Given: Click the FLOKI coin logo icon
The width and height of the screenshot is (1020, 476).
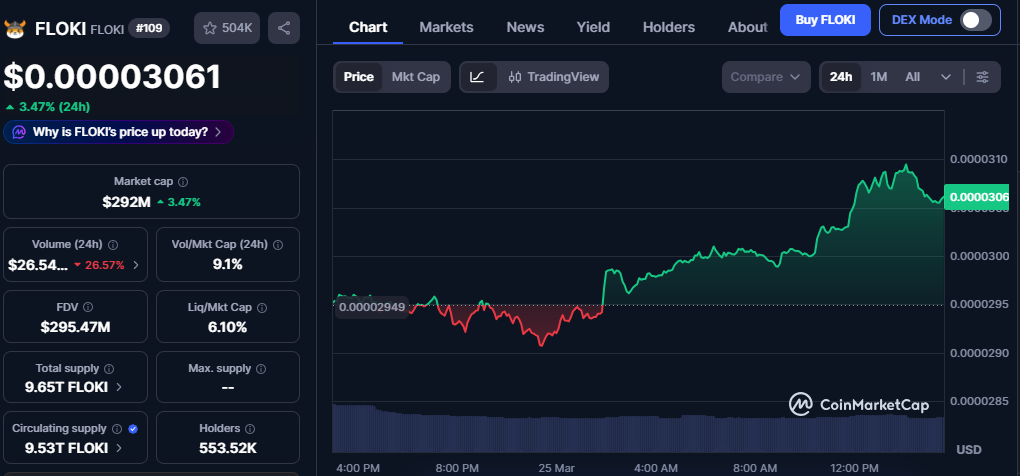Looking at the screenshot, I should pyautogui.click(x=14, y=29).
